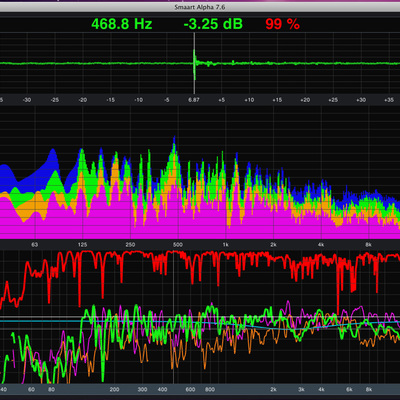This screenshot has height=400, width=400.
Task: Click the 1k label on the spectrum axis
Action: coord(225,245)
